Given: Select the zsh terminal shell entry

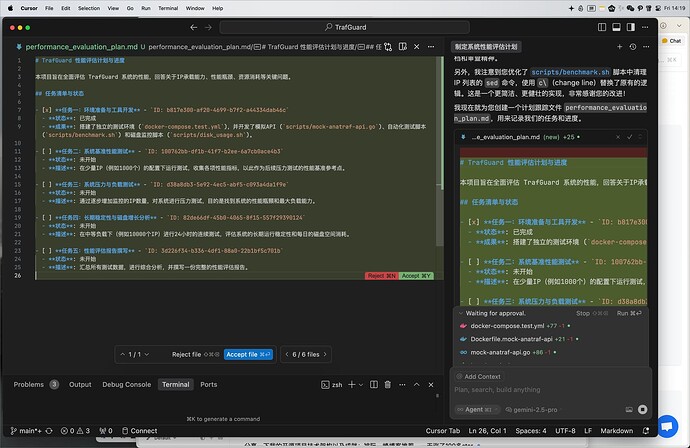Looking at the screenshot, I should [331, 385].
